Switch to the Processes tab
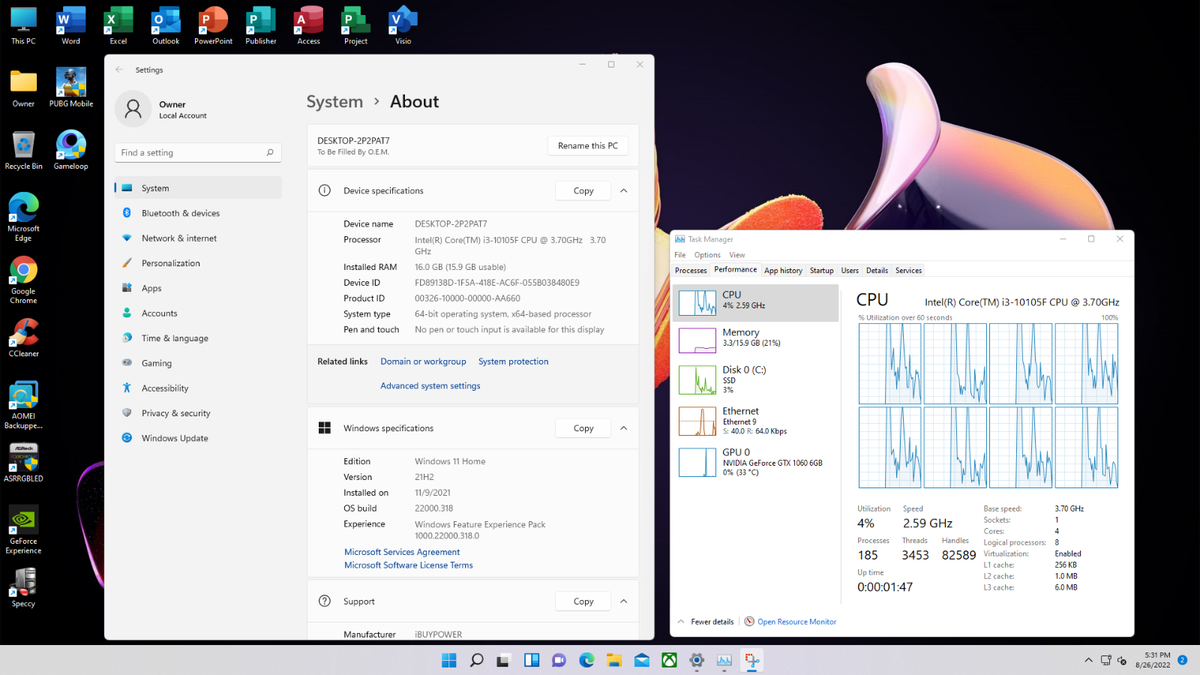This screenshot has width=1200, height=675. 691,270
